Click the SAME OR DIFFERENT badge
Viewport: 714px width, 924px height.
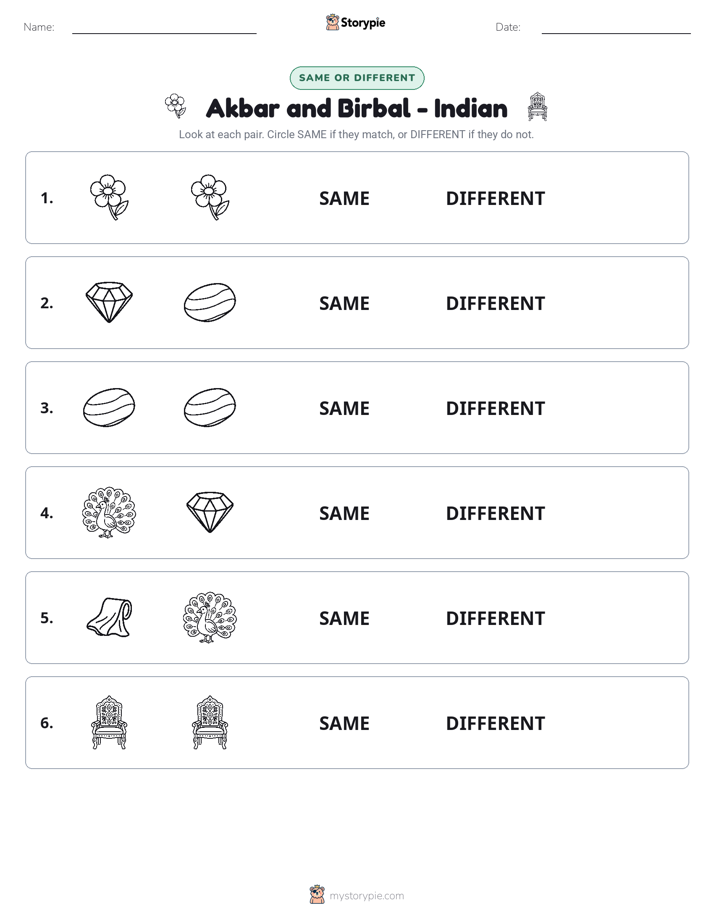pyautogui.click(x=357, y=78)
